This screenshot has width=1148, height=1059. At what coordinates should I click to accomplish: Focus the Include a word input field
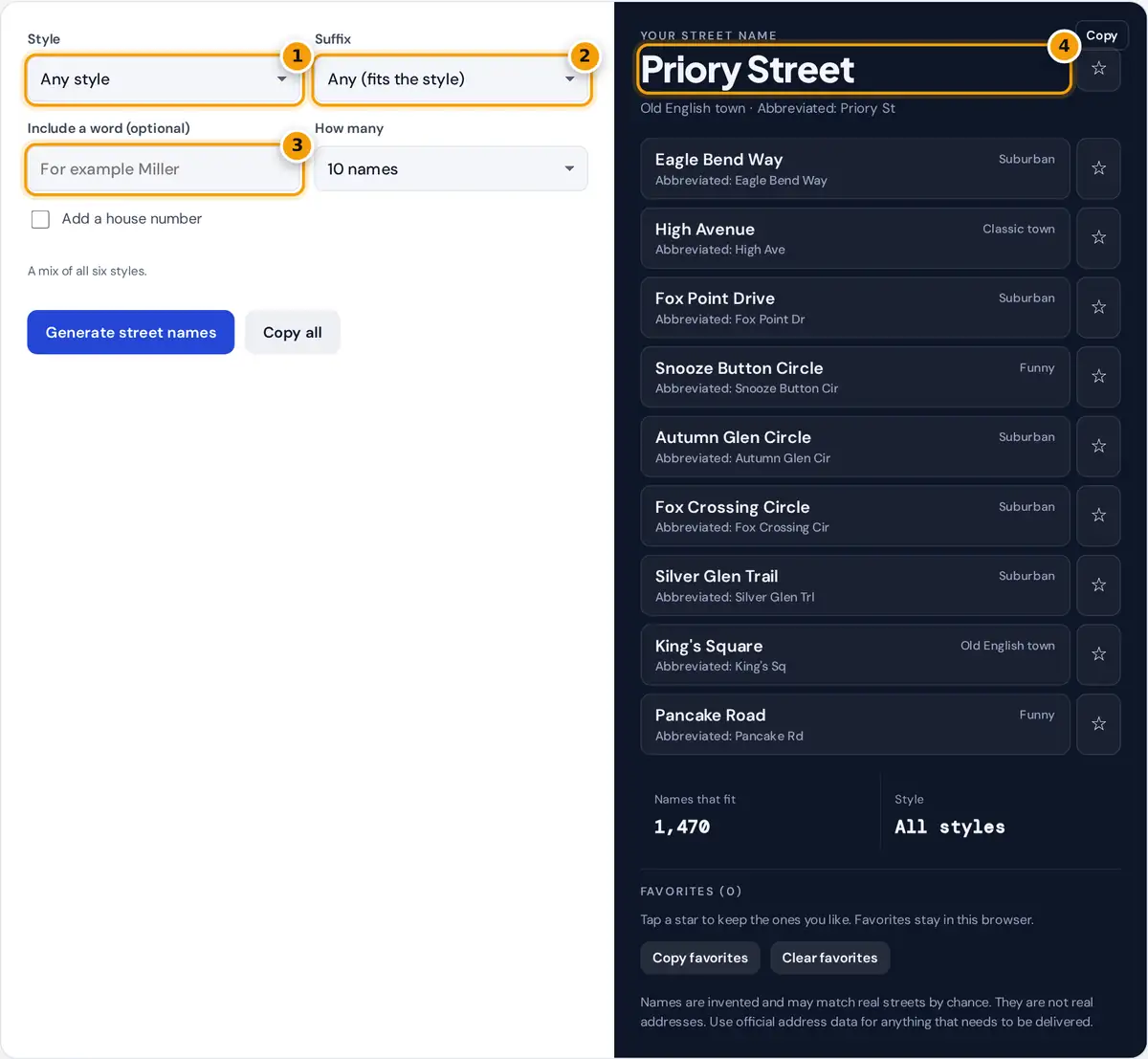pos(165,169)
